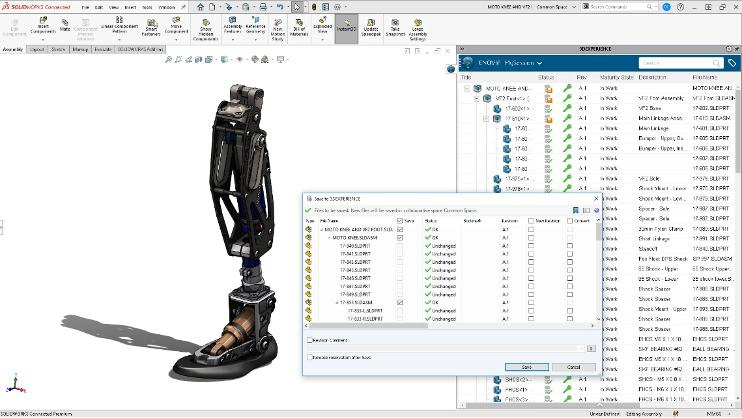
Task: Click the Take Snapshot tool
Action: pos(395,28)
